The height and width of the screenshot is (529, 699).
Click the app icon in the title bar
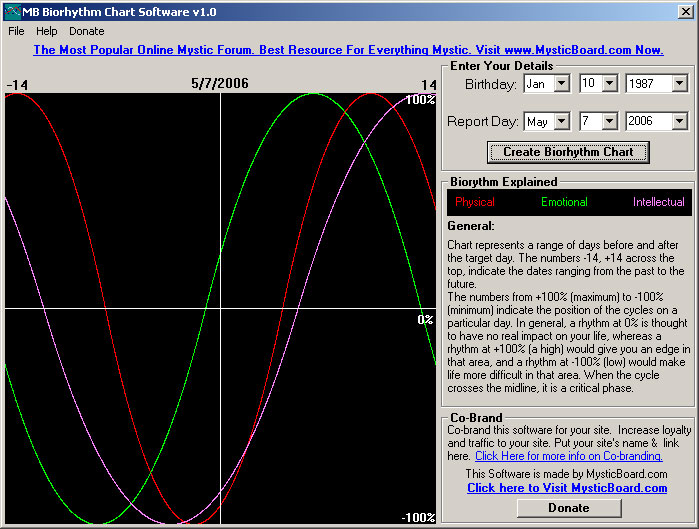click(12, 12)
